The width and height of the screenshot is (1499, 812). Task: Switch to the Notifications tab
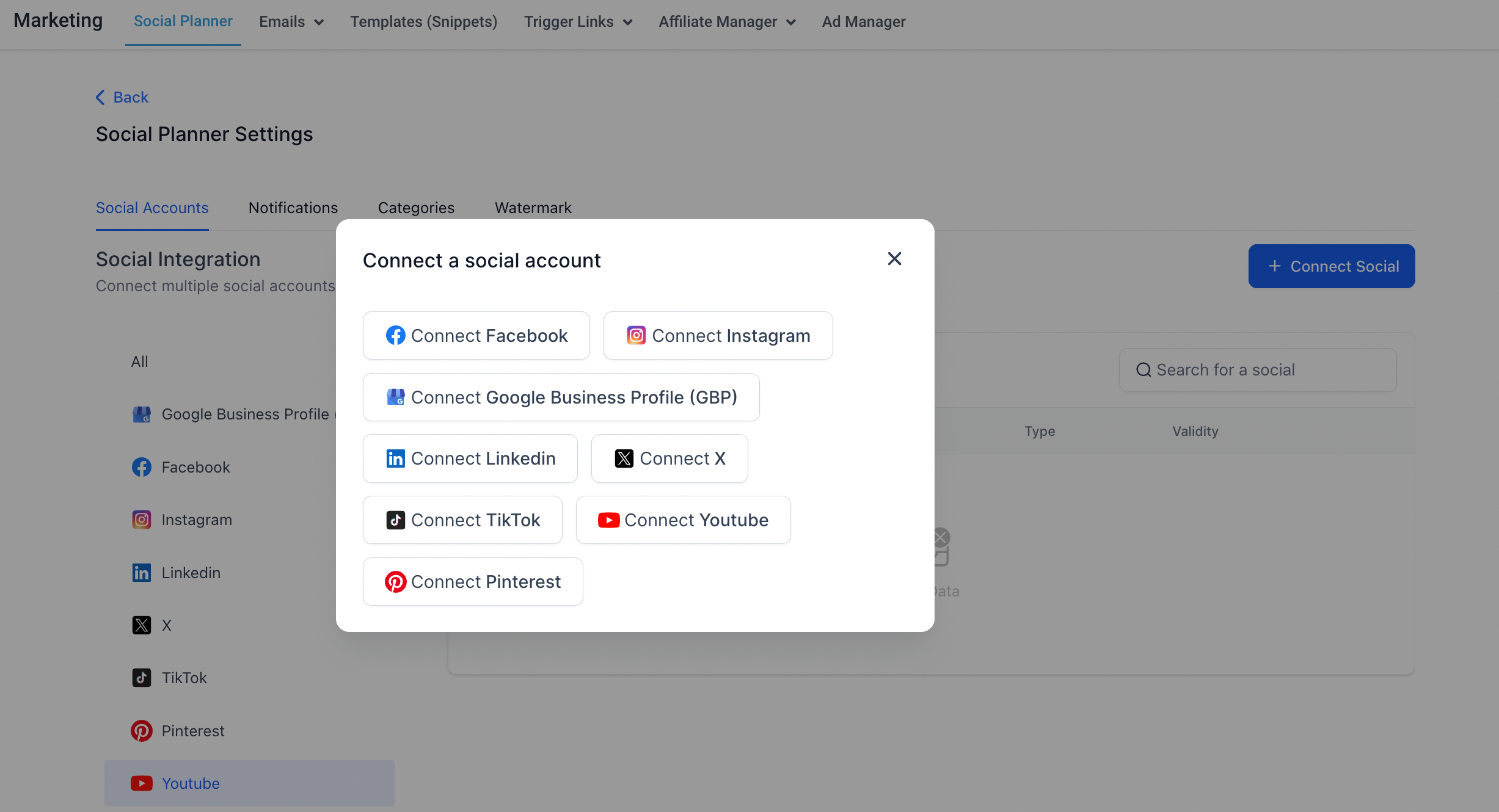point(293,208)
